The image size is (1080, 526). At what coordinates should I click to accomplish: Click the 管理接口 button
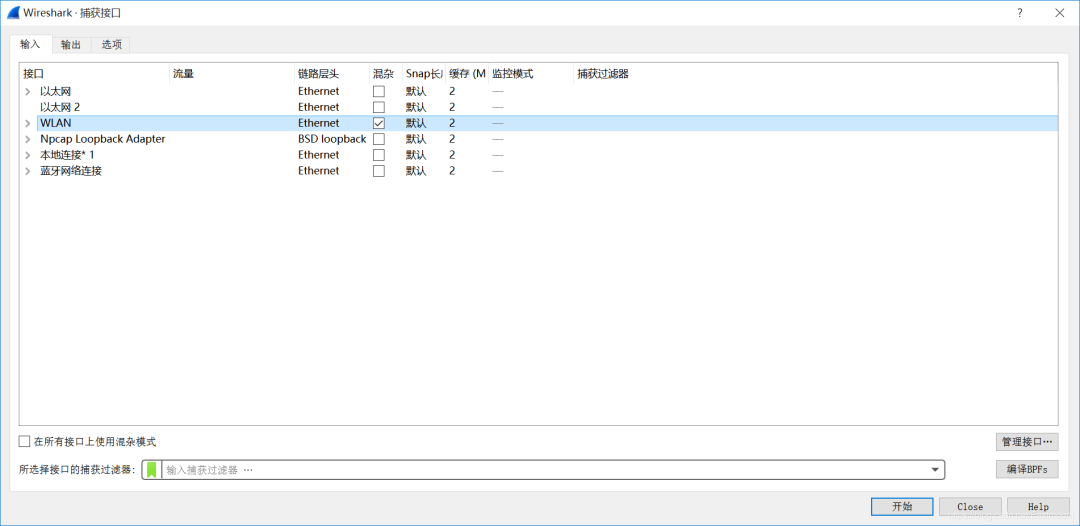(1026, 442)
